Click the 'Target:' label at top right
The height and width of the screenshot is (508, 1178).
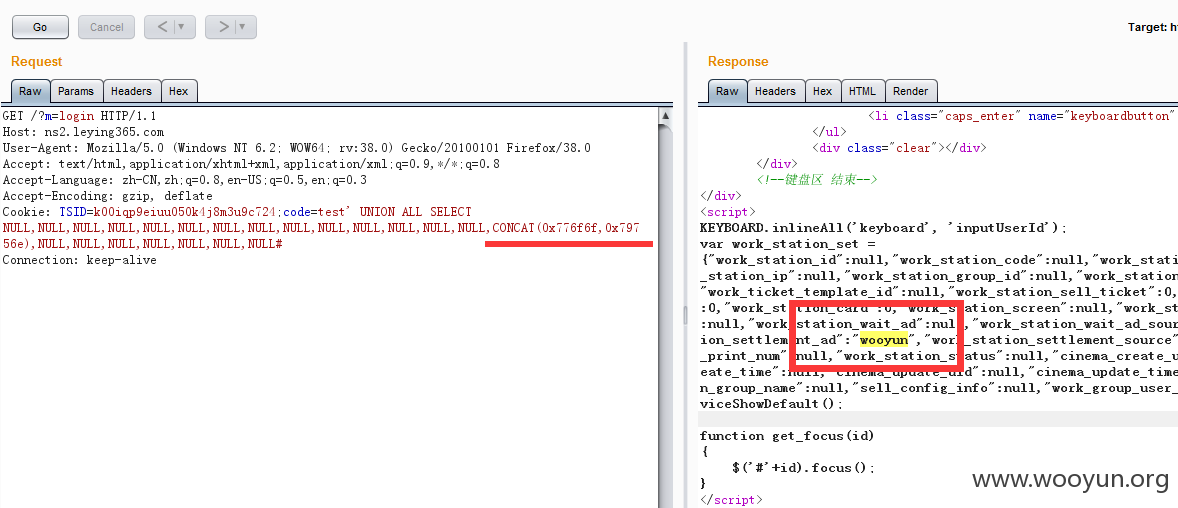(x=1146, y=27)
